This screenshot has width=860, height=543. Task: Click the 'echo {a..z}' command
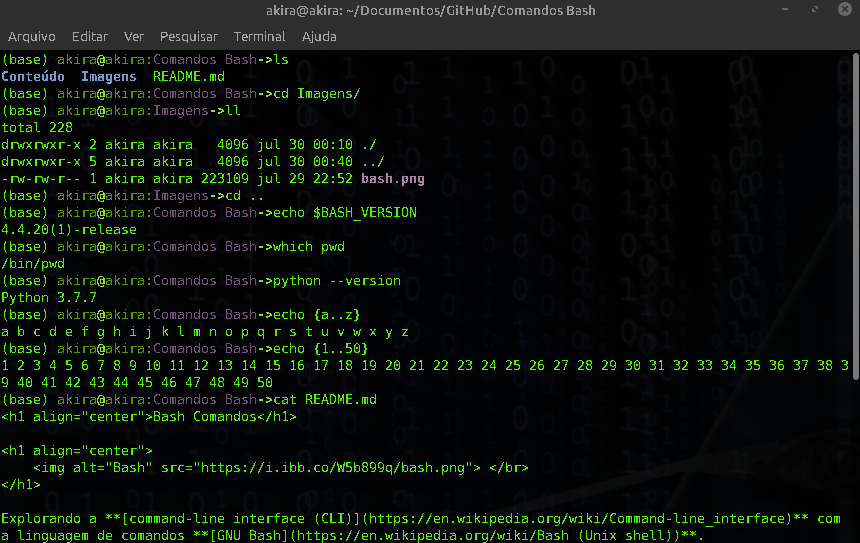click(x=316, y=314)
